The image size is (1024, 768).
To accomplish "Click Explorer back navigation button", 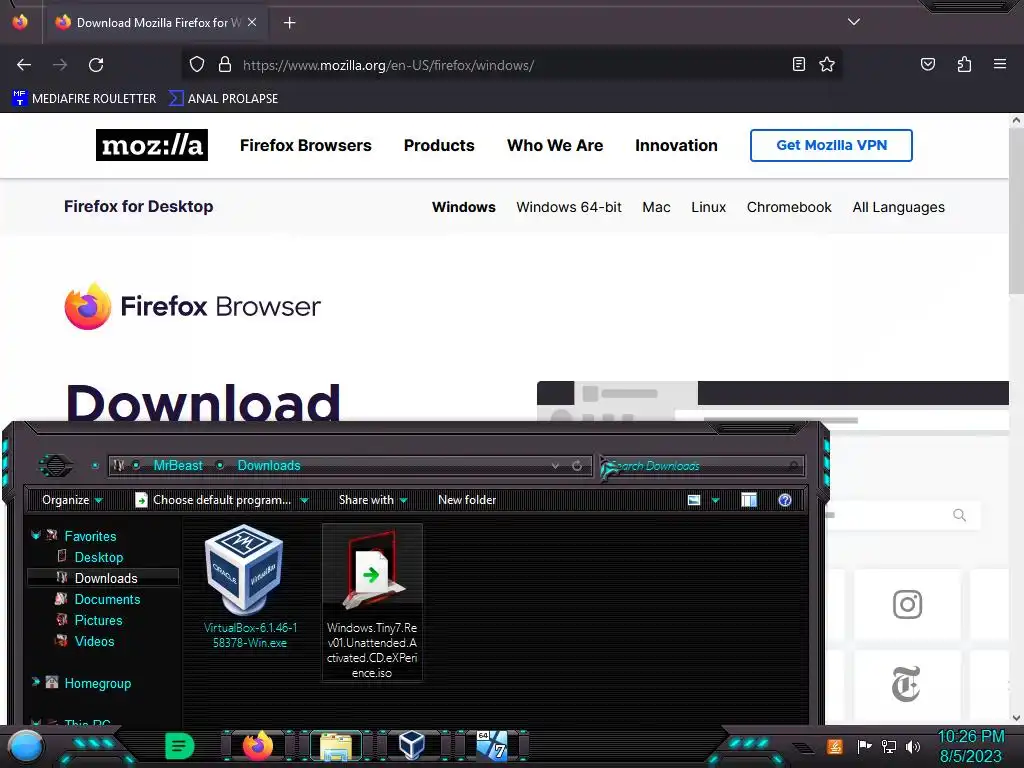I will pyautogui.click(x=56, y=466).
